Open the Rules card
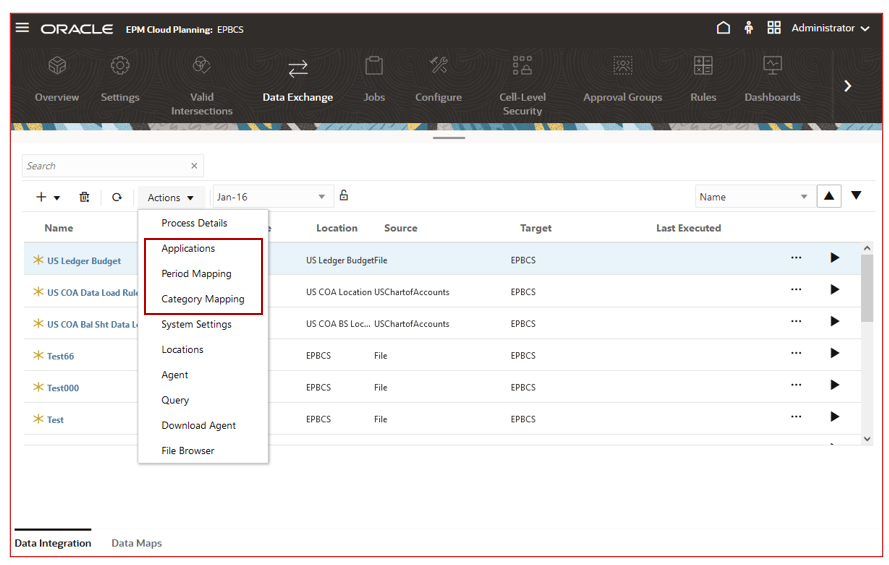Viewport: 889px width, 565px height. coord(703,79)
